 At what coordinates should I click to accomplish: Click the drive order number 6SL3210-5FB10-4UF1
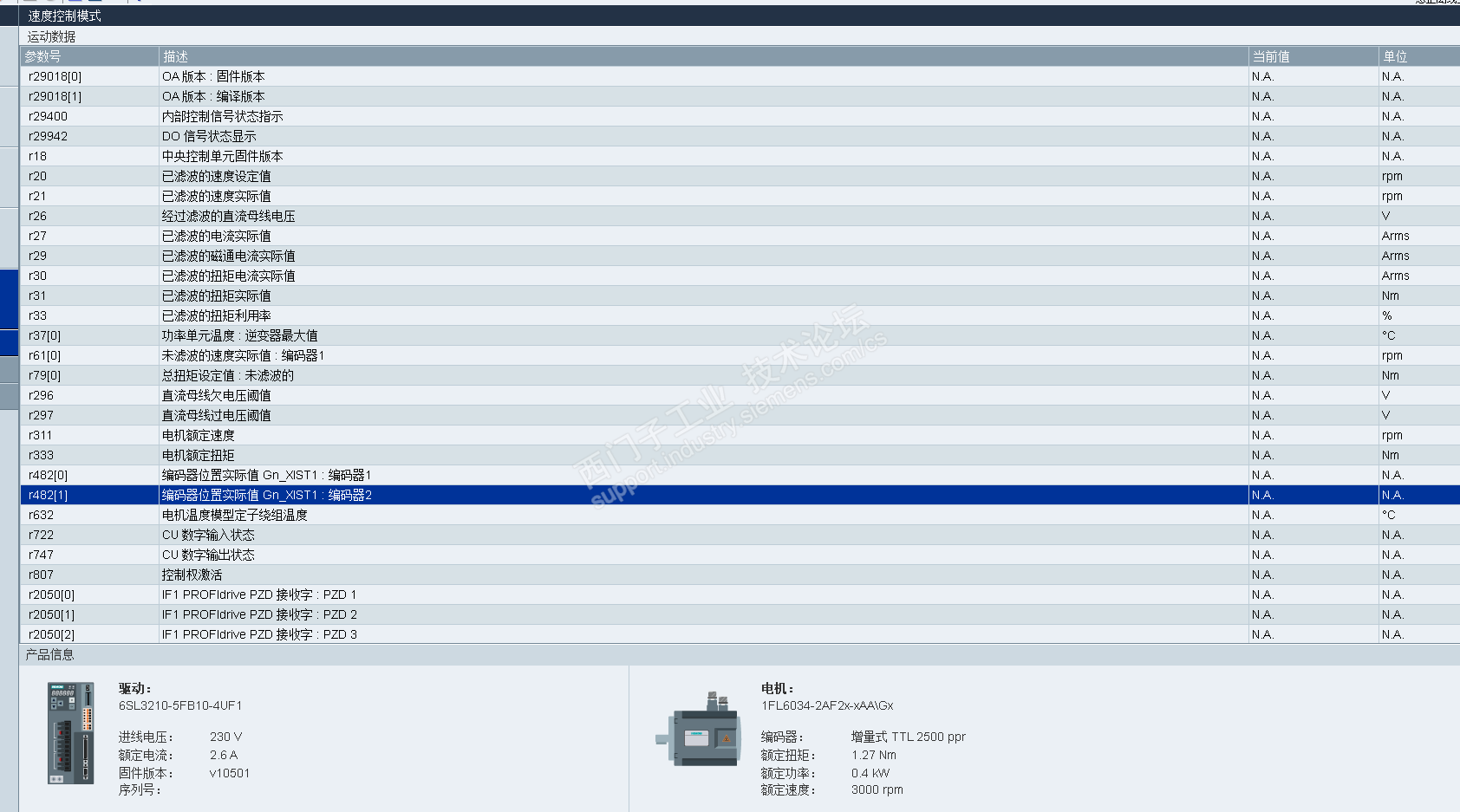tap(180, 705)
